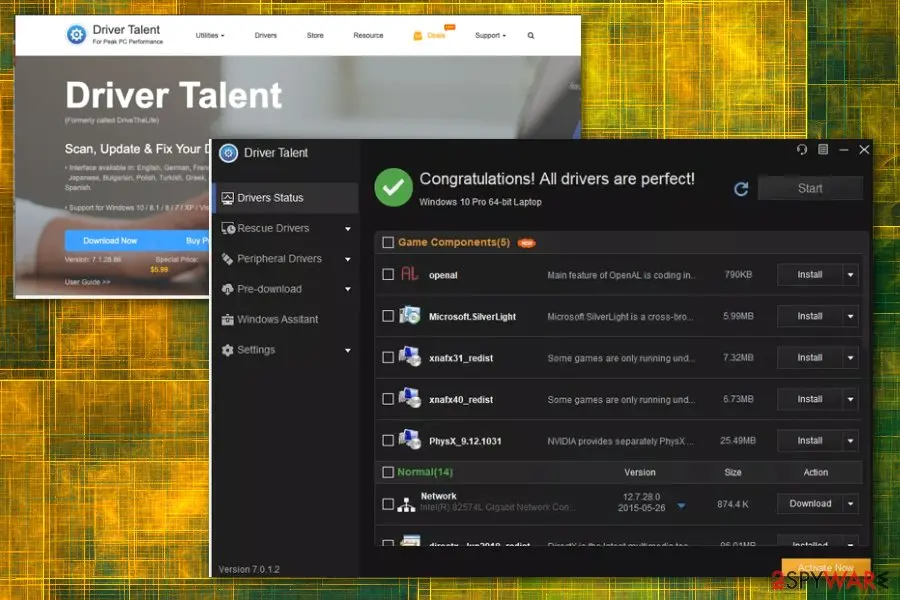Image resolution: width=900 pixels, height=600 pixels.
Task: Install the xnafx31_redist component
Action: tap(810, 358)
